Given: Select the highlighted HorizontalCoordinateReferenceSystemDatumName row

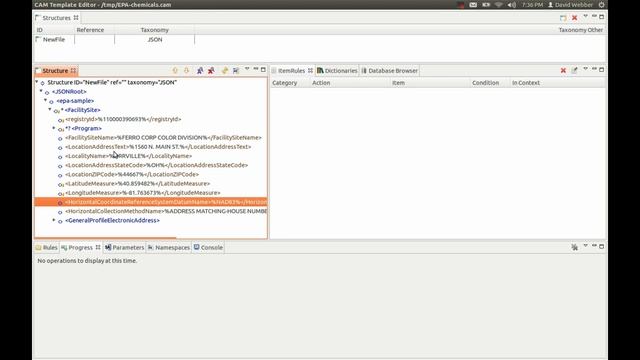Looking at the screenshot, I should click(151, 202).
